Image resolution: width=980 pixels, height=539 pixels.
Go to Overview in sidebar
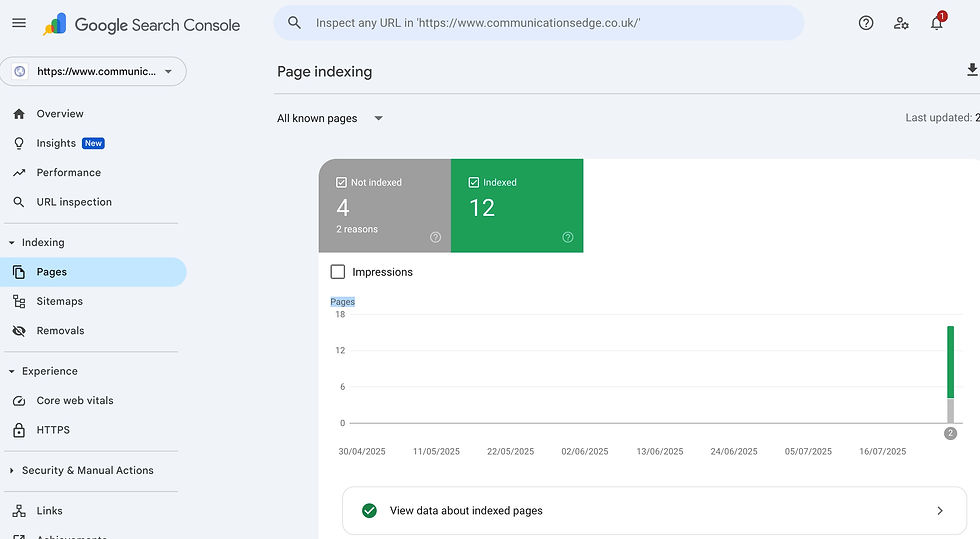pyautogui.click(x=60, y=114)
